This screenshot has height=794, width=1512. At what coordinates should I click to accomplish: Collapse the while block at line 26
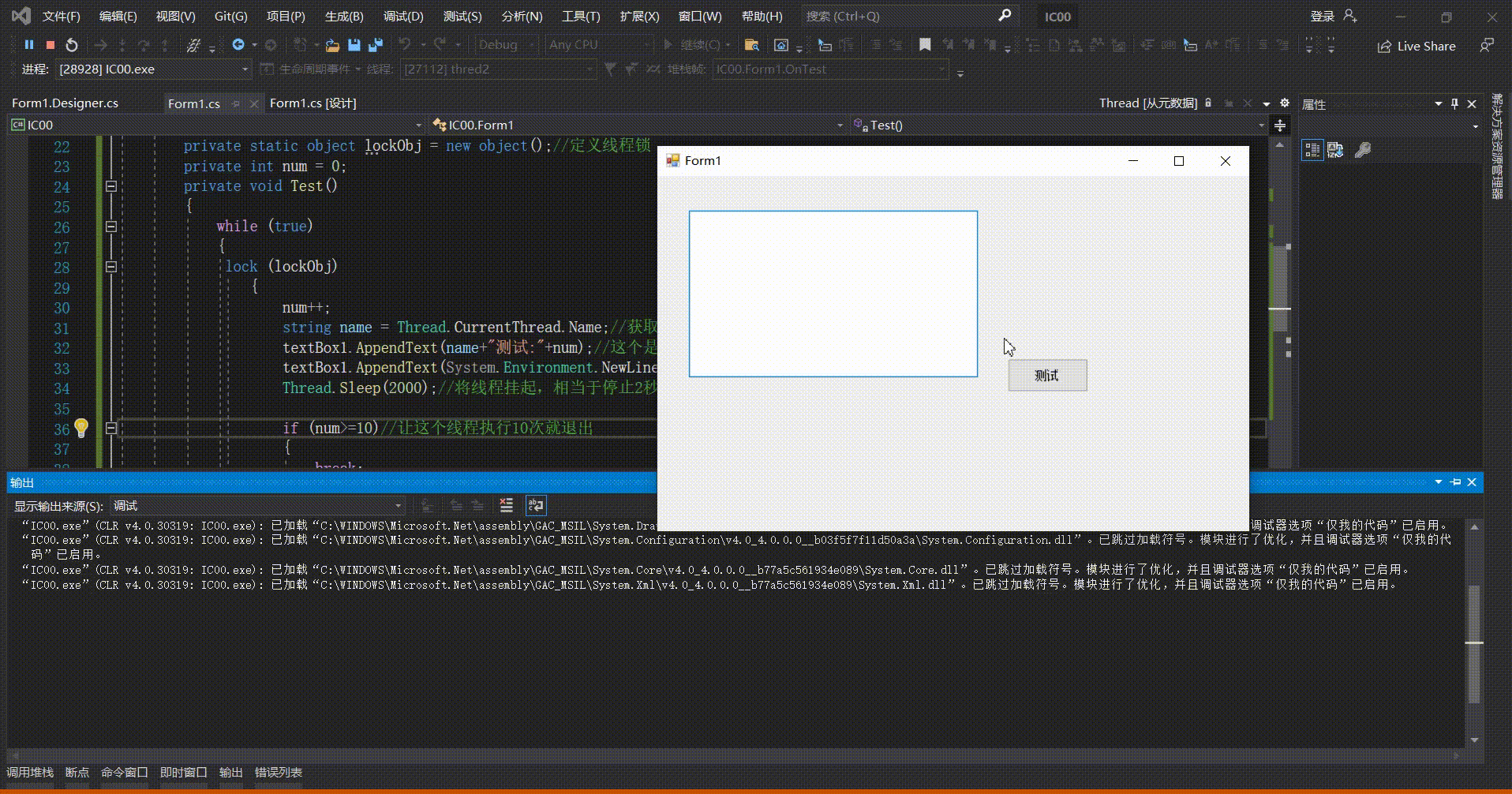pyautogui.click(x=111, y=227)
